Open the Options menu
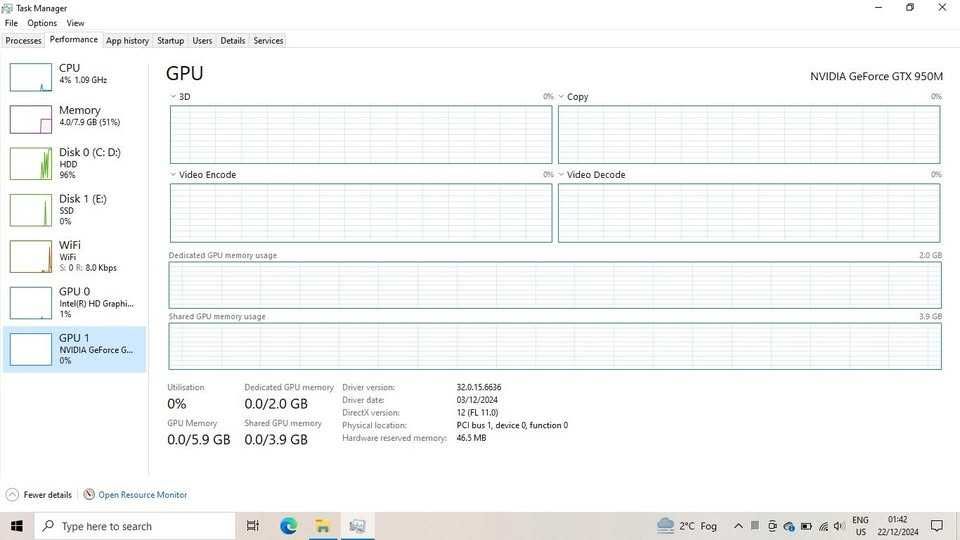The height and width of the screenshot is (540, 960). pyautogui.click(x=42, y=23)
